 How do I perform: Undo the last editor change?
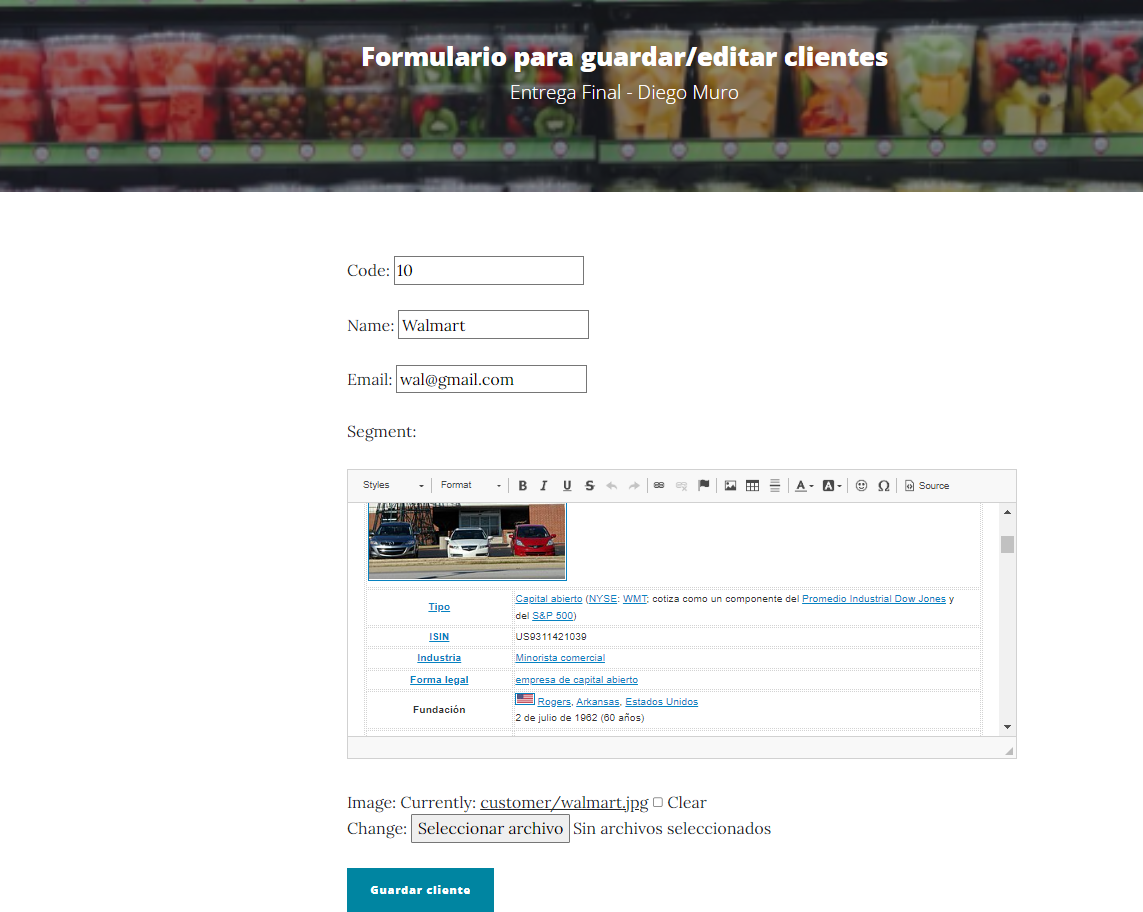(x=611, y=485)
